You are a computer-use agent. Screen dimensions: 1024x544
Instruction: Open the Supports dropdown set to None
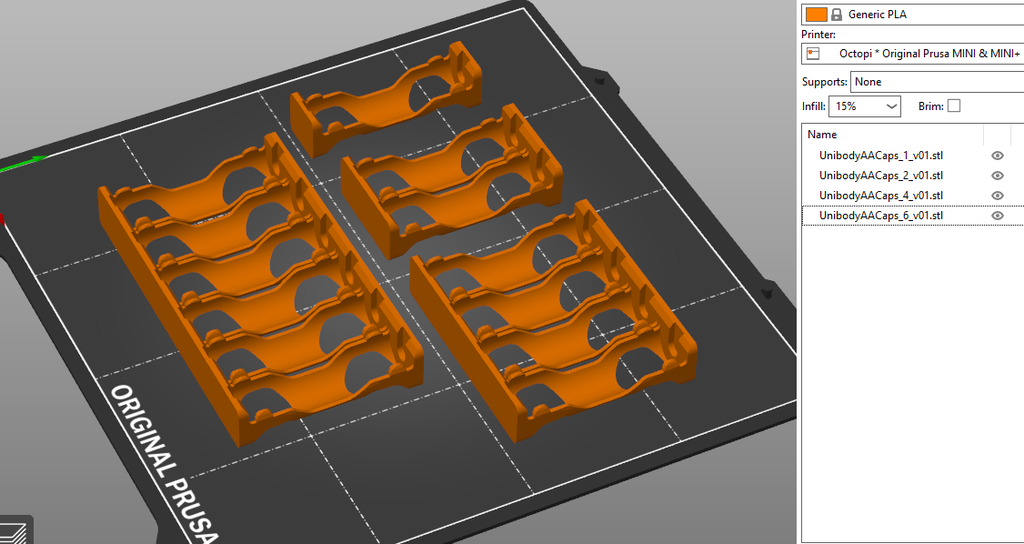click(937, 82)
